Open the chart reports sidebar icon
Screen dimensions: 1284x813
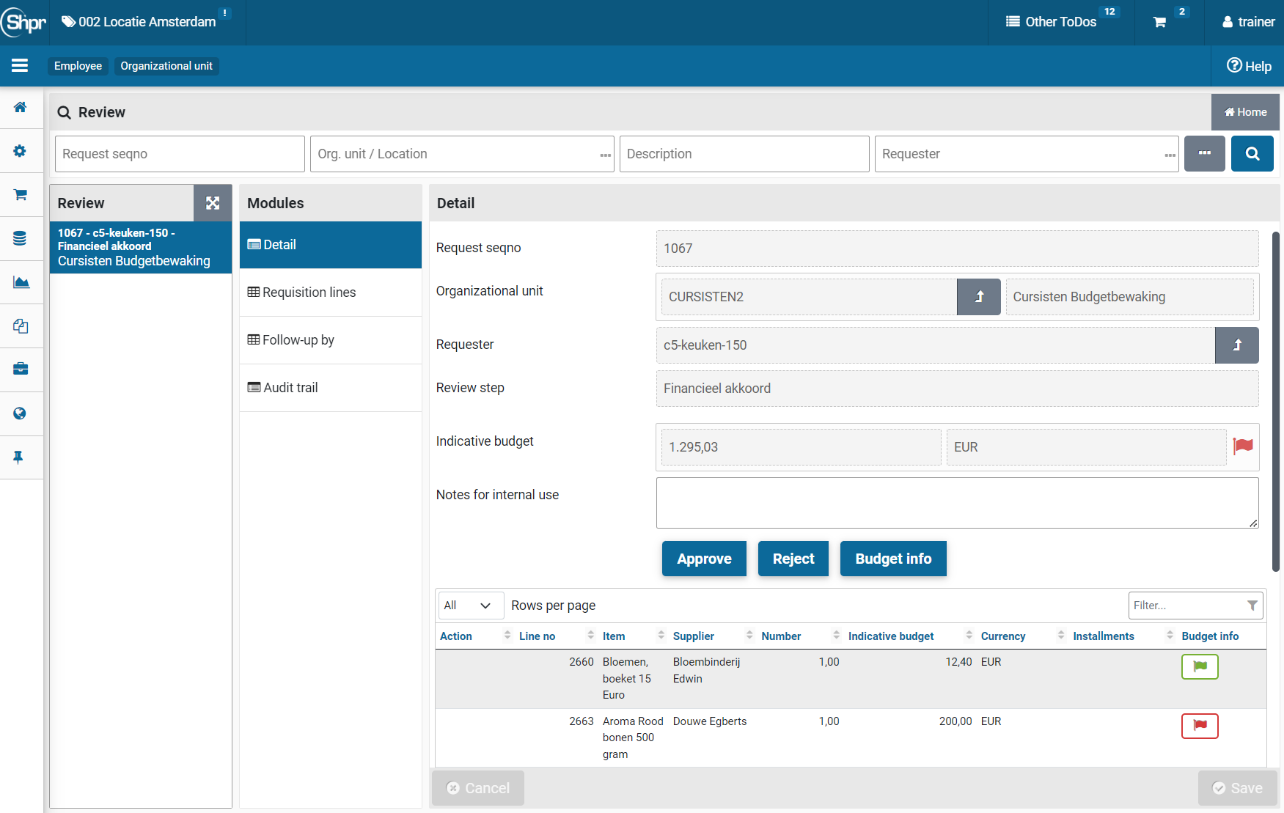pos(20,282)
